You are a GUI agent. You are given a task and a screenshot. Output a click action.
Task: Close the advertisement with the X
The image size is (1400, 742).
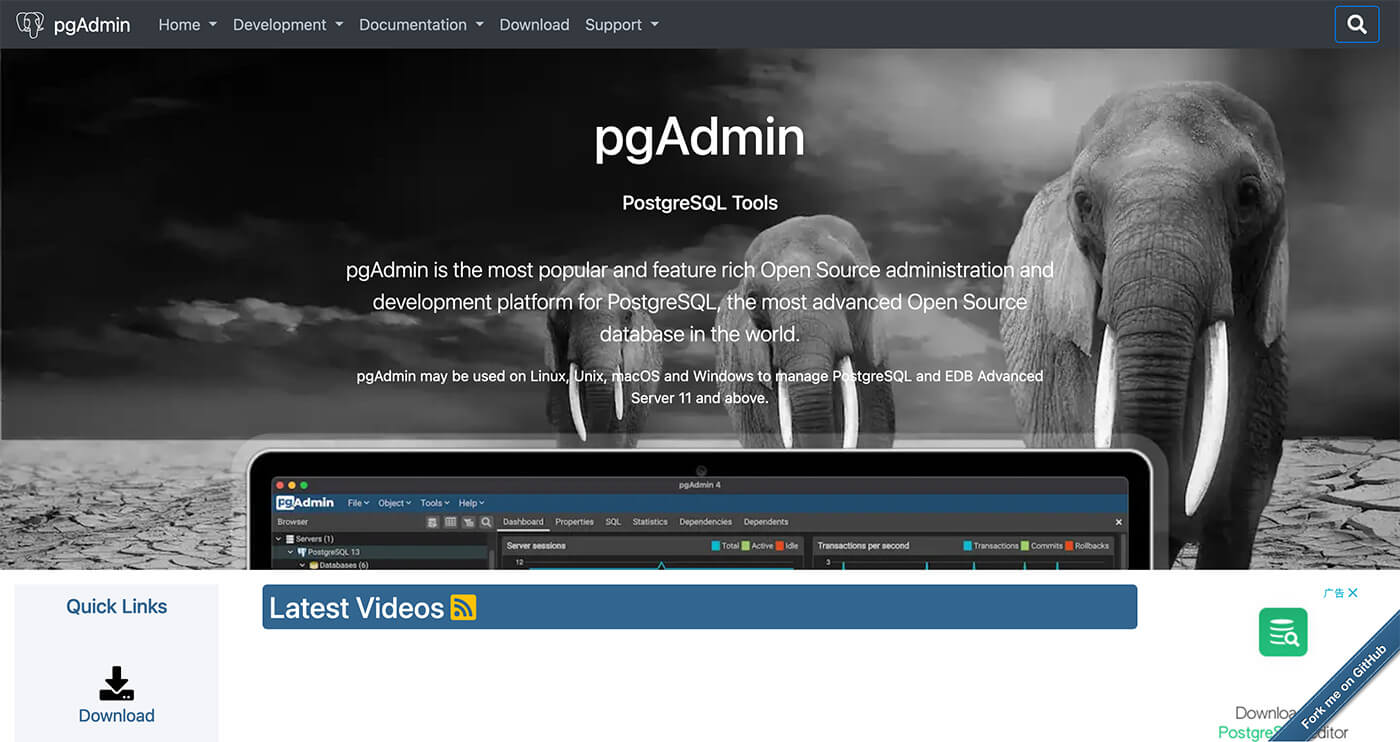(1353, 593)
